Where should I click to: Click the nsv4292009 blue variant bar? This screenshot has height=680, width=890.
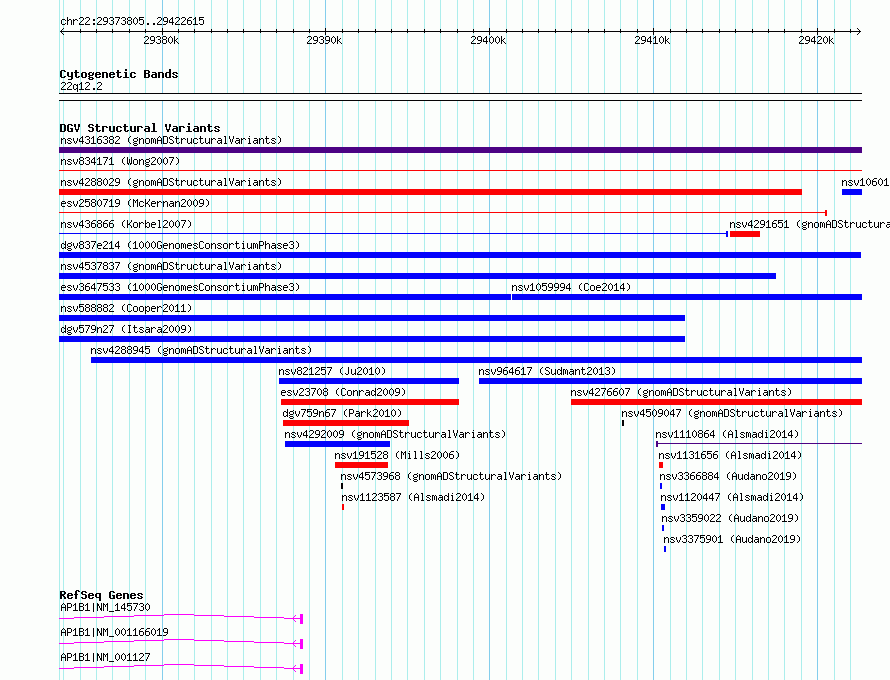[x=338, y=444]
